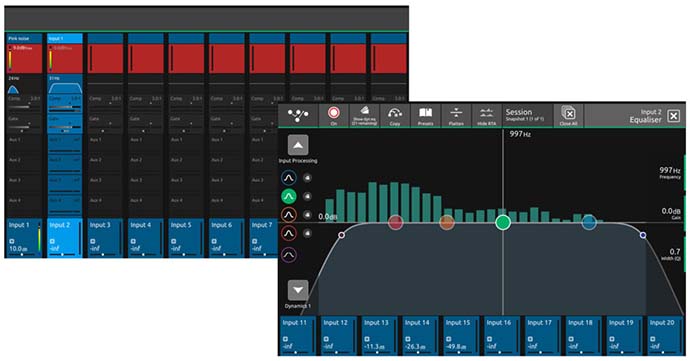Open the signal routing nodes icon
The height and width of the screenshot is (361, 690).
tap(298, 115)
